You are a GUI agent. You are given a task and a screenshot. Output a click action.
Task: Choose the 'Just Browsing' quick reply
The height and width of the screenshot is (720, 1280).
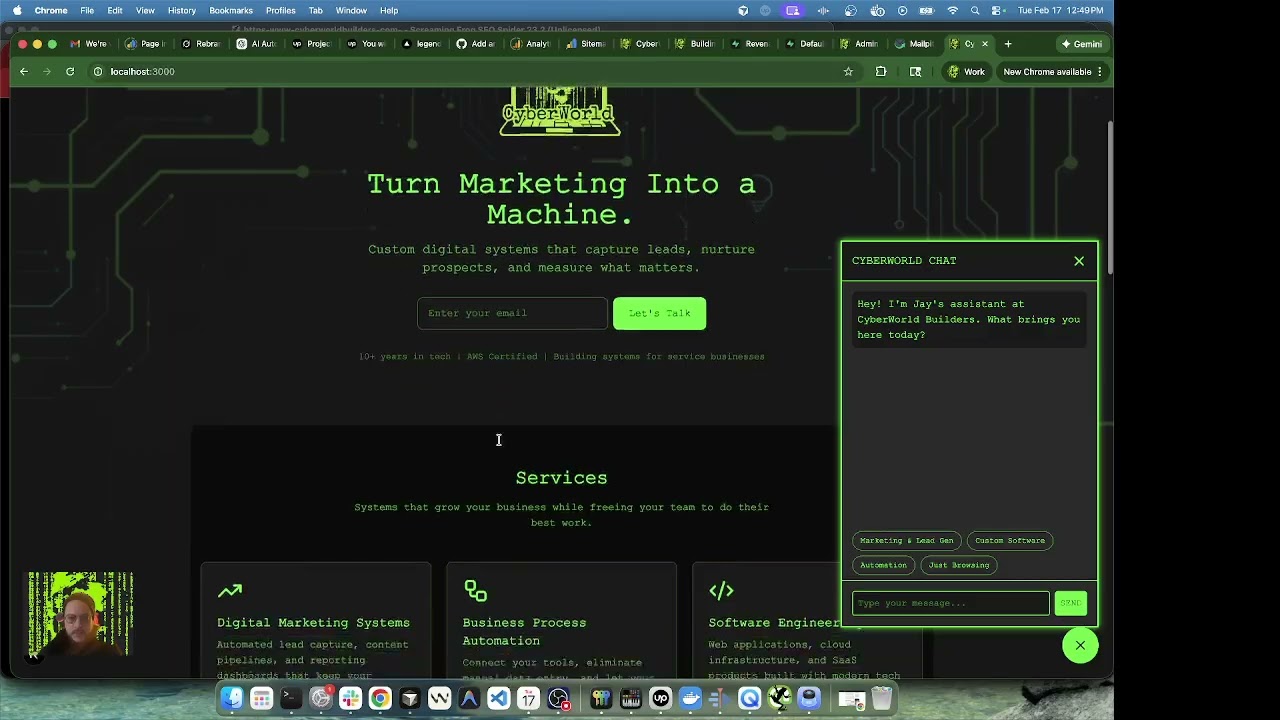[959, 565]
